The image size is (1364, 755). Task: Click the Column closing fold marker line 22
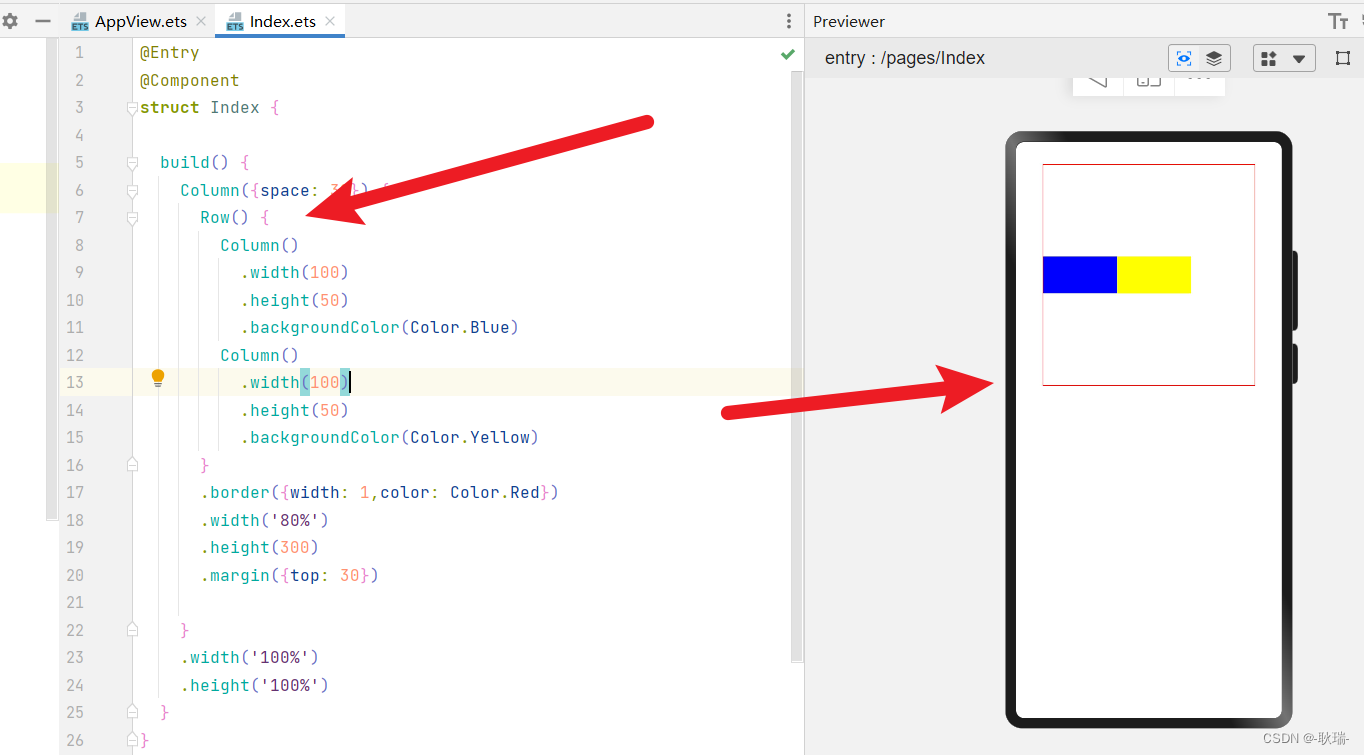tap(132, 630)
